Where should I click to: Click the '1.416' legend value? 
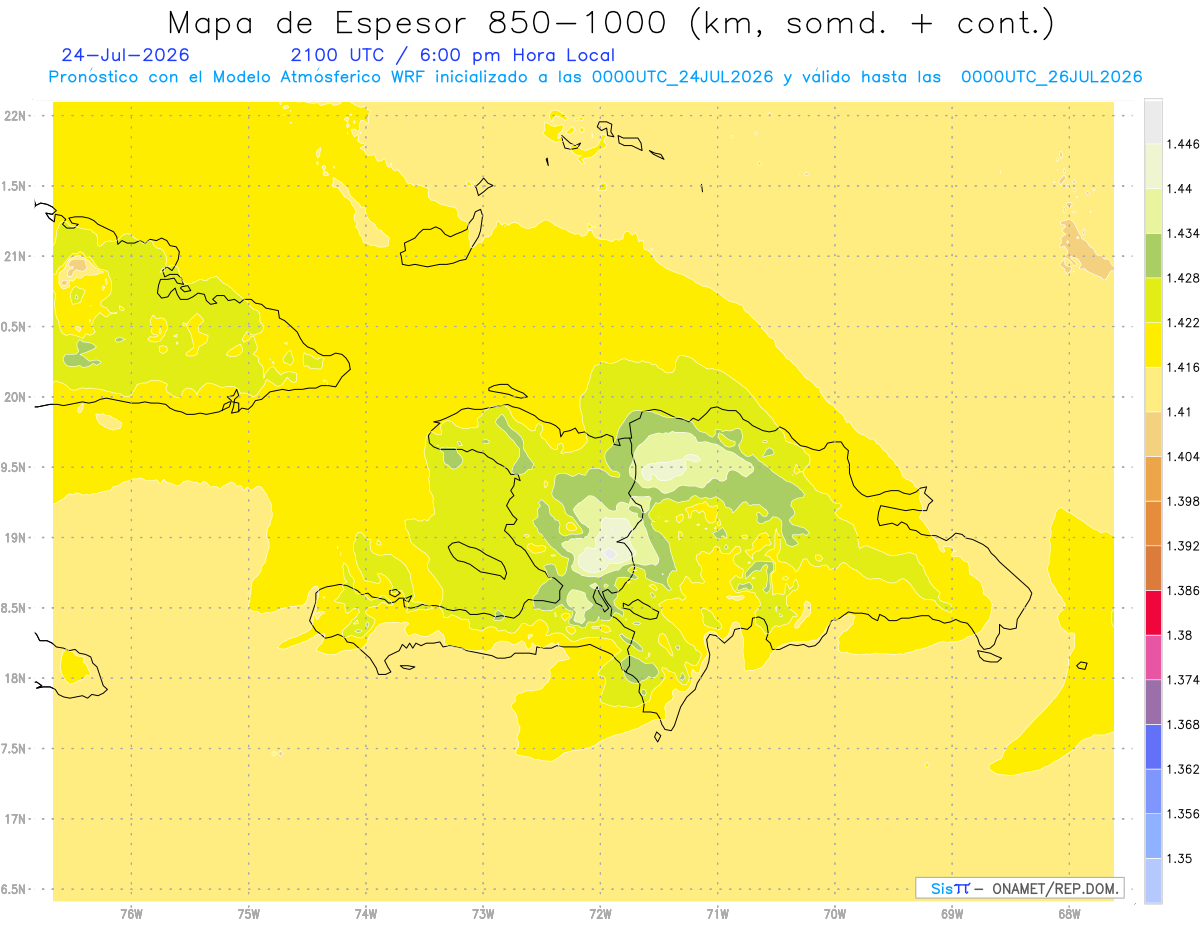(x=1182, y=367)
